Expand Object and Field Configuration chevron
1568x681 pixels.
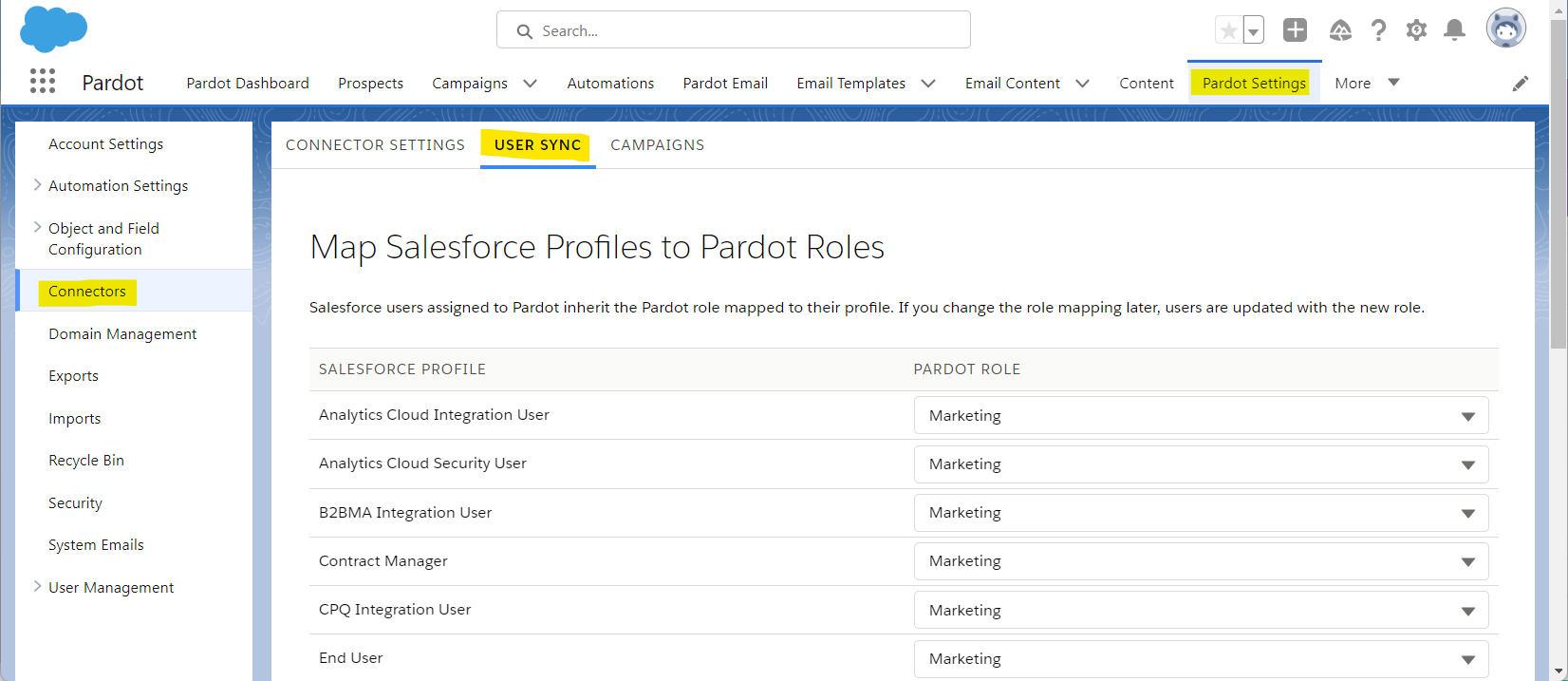click(37, 227)
